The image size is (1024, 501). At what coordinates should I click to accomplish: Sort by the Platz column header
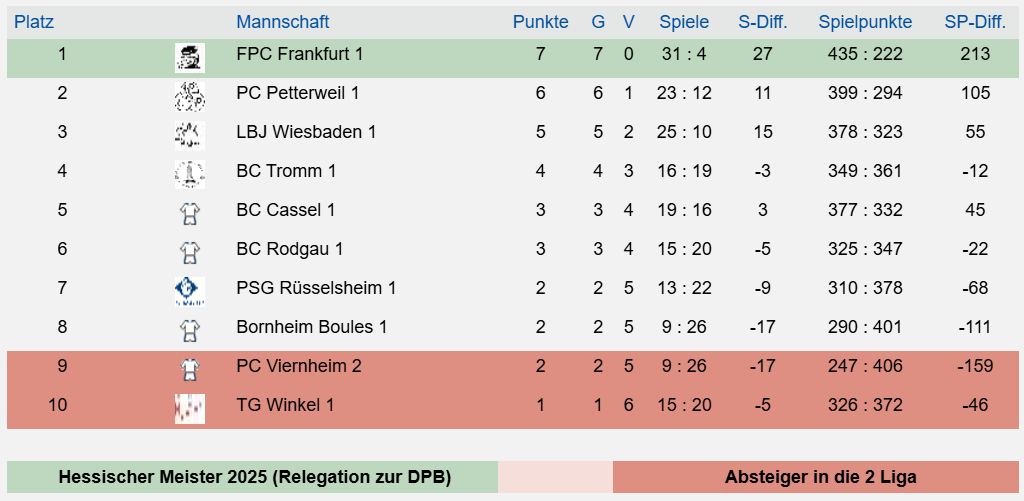[x=34, y=22]
